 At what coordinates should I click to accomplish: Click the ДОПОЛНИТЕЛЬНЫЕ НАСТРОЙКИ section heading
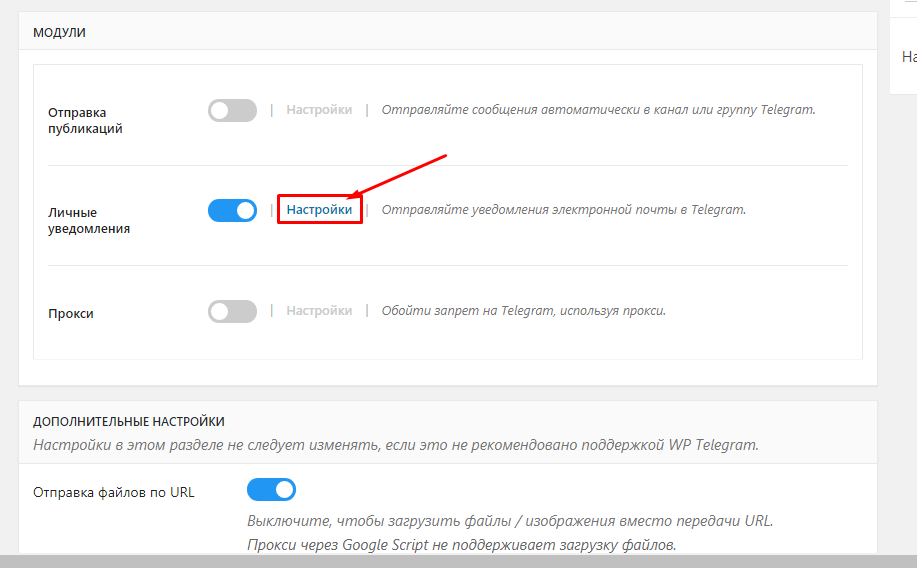pyautogui.click(x=129, y=421)
